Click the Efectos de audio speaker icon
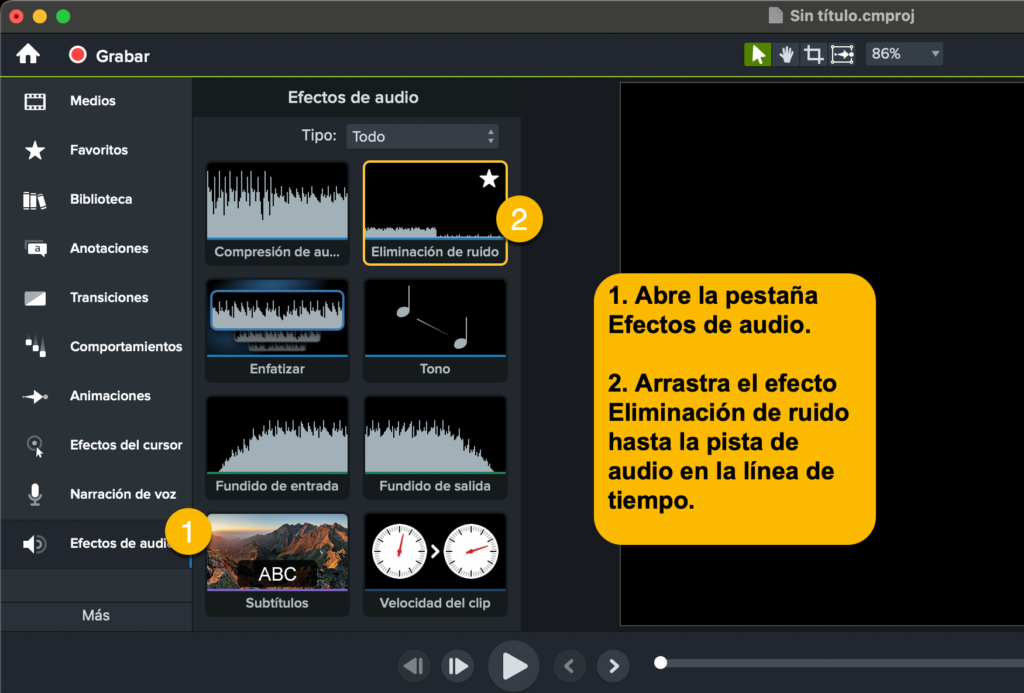 click(35, 543)
